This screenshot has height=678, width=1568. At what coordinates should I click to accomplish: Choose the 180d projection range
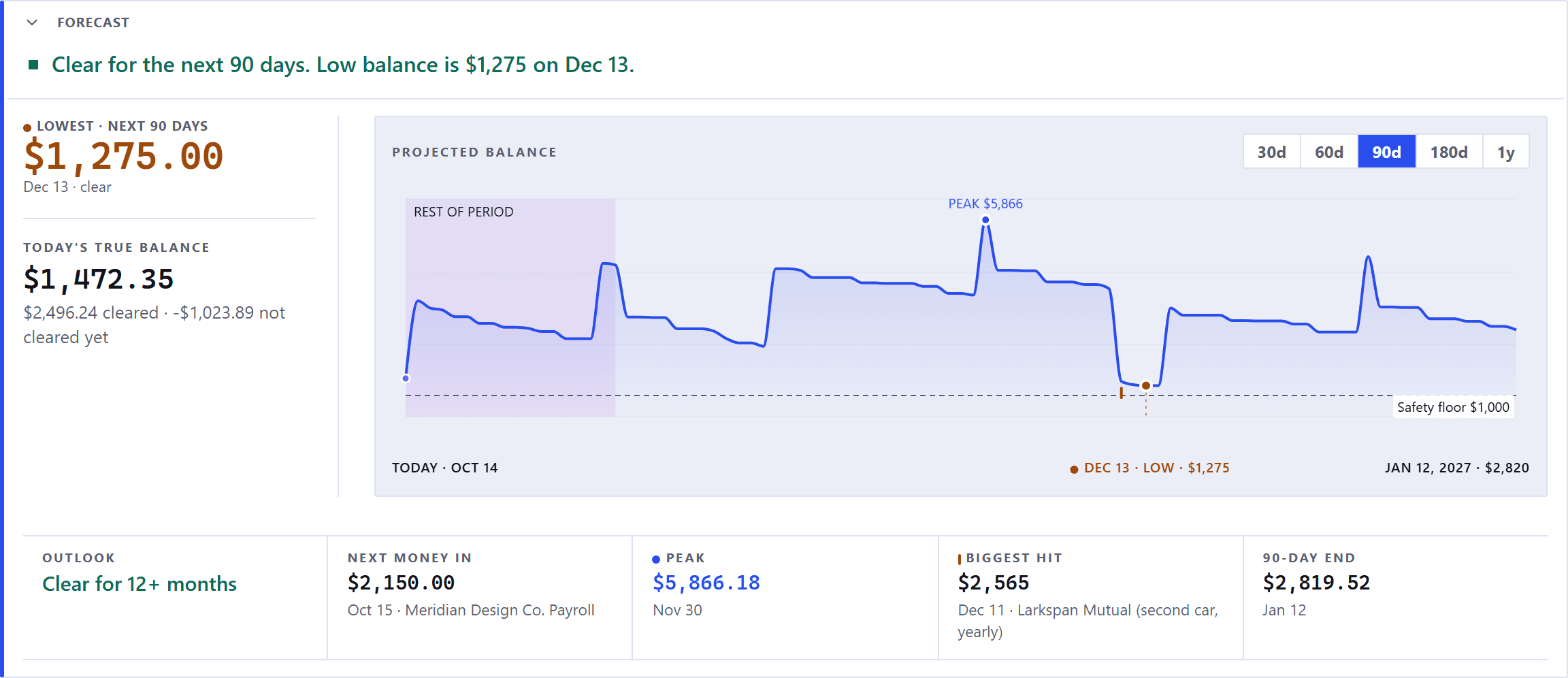pos(1449,152)
